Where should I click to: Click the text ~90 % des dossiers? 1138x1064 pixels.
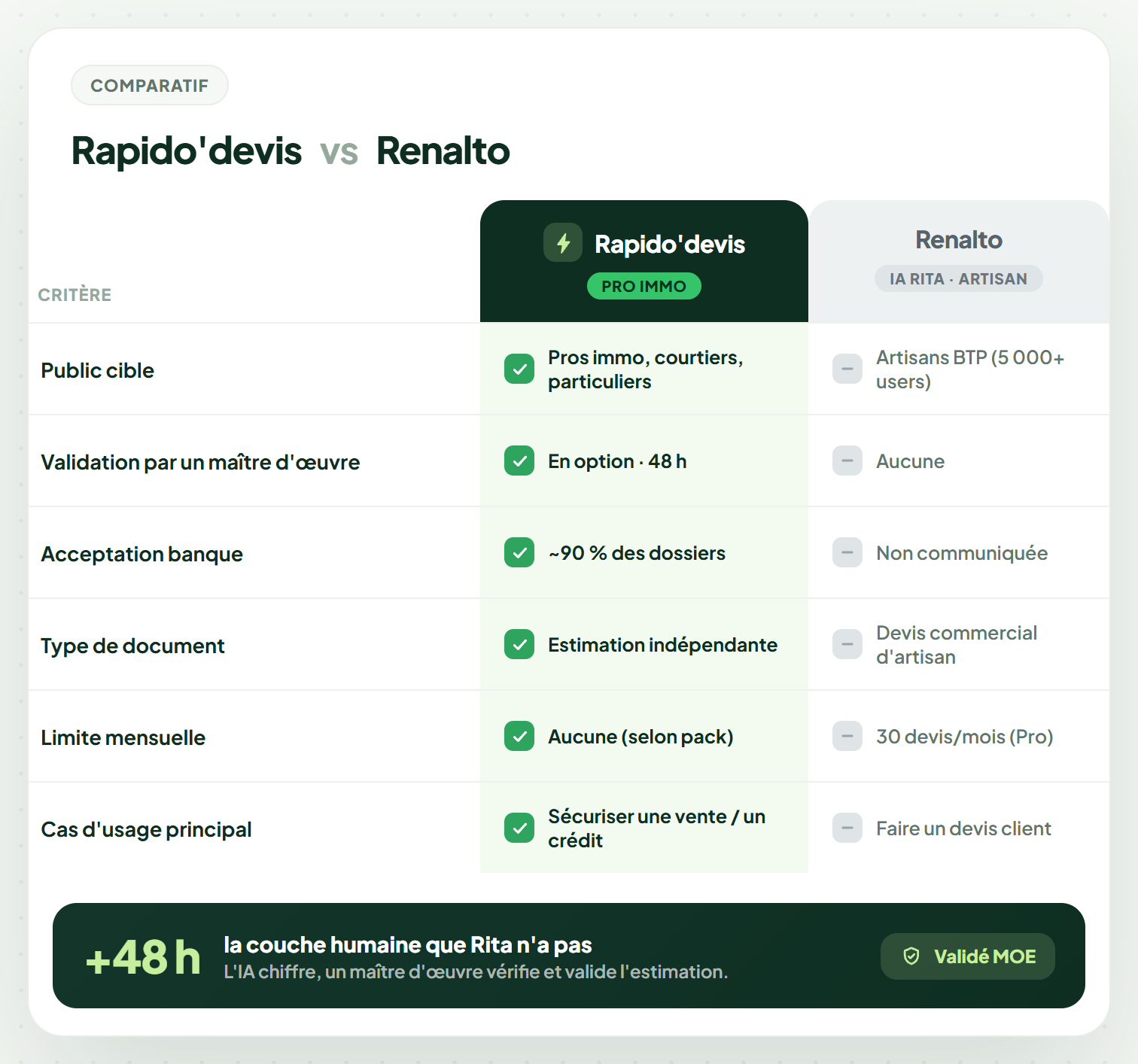[x=637, y=553]
